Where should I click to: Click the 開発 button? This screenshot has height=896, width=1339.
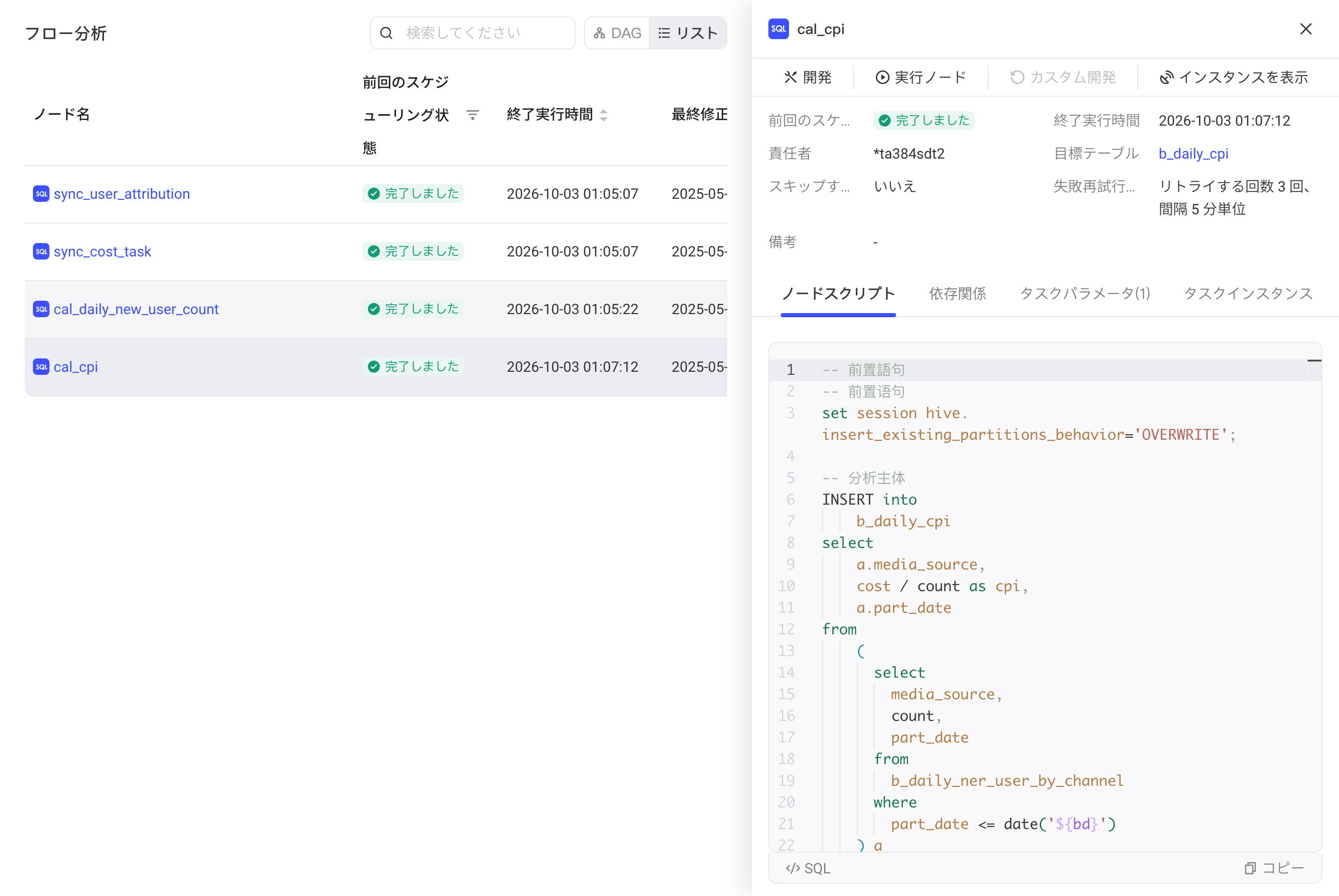tap(808, 77)
